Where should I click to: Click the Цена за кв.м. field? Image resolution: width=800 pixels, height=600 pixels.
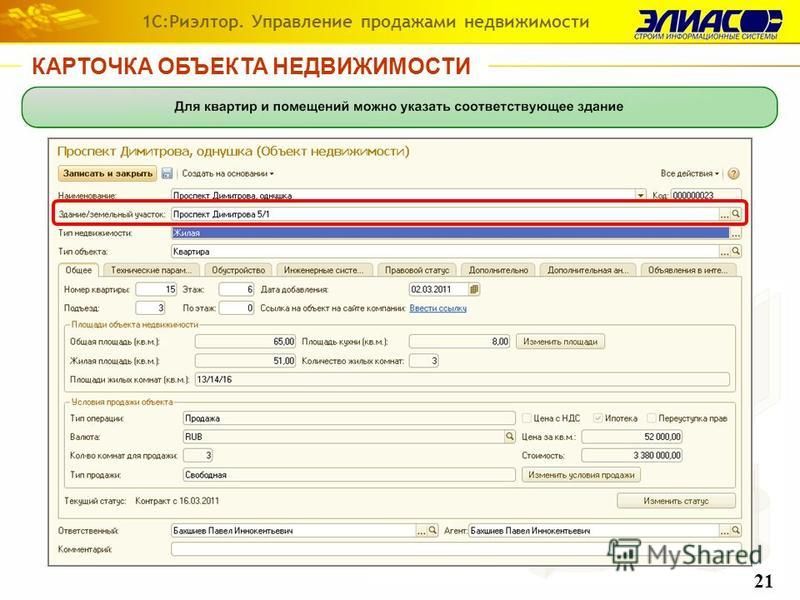(632, 437)
